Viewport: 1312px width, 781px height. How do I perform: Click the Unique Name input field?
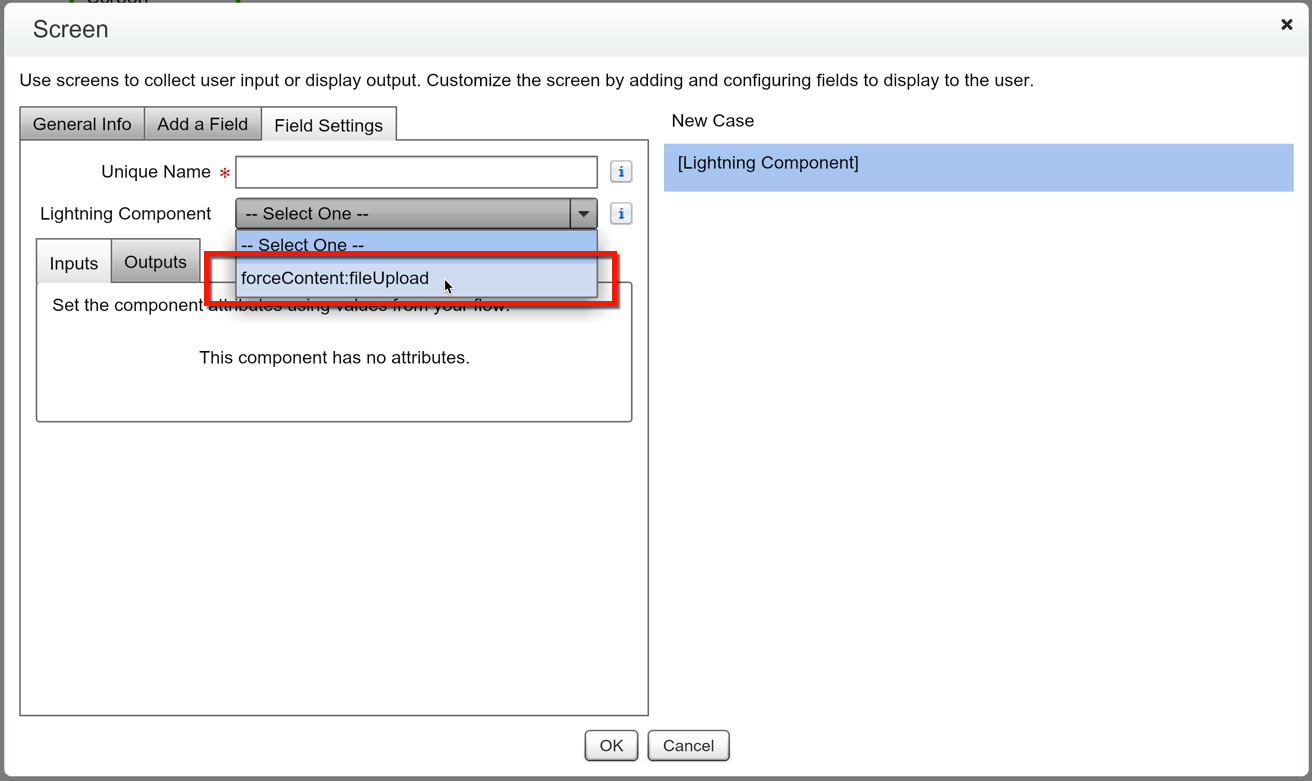[x=416, y=171]
